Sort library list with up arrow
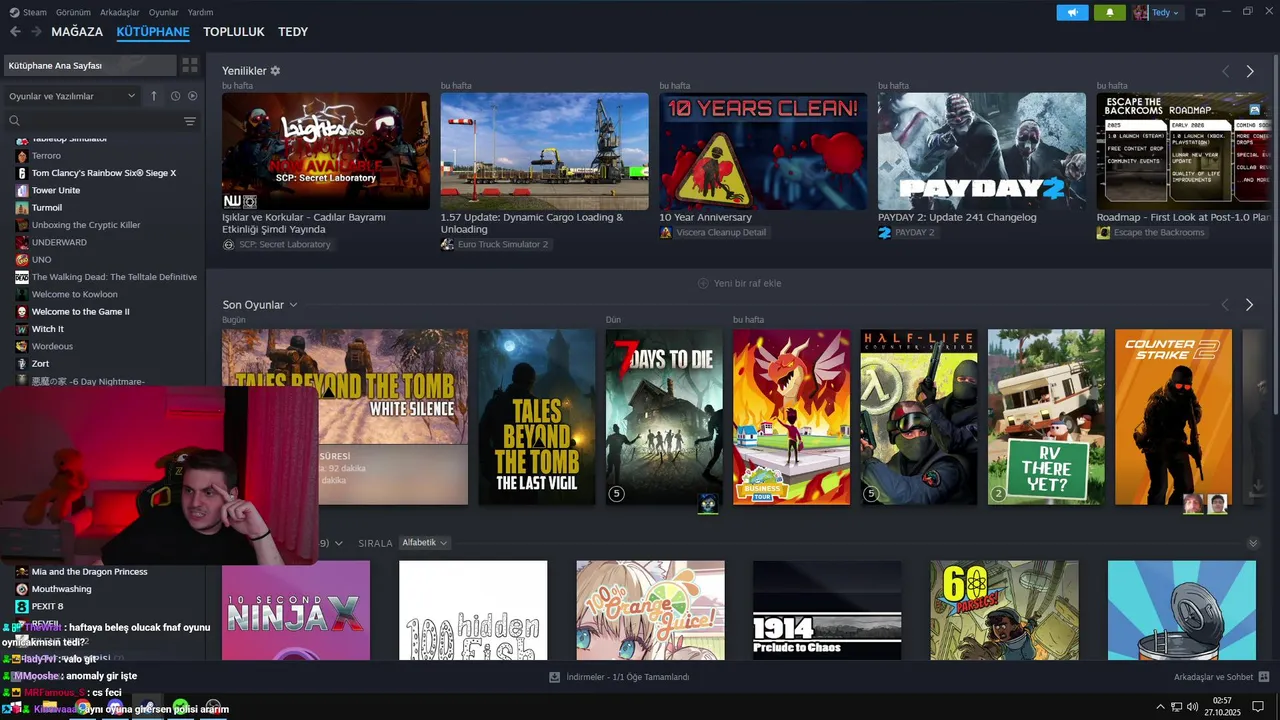Viewport: 1280px width, 720px height. tap(154, 96)
